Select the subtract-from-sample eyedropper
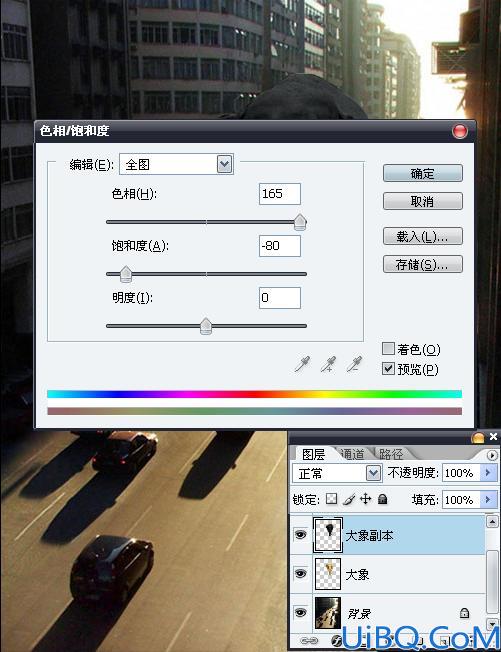 tap(354, 364)
